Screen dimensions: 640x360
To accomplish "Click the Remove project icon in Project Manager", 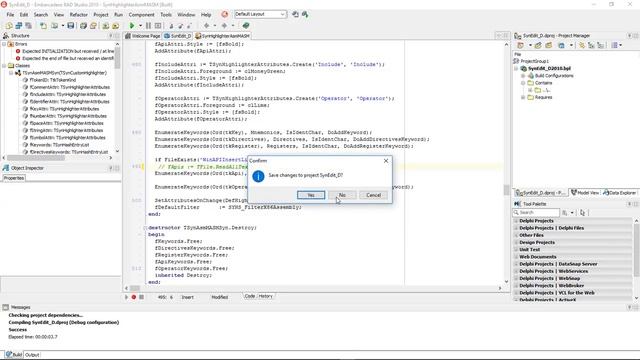I will coord(549,45).
